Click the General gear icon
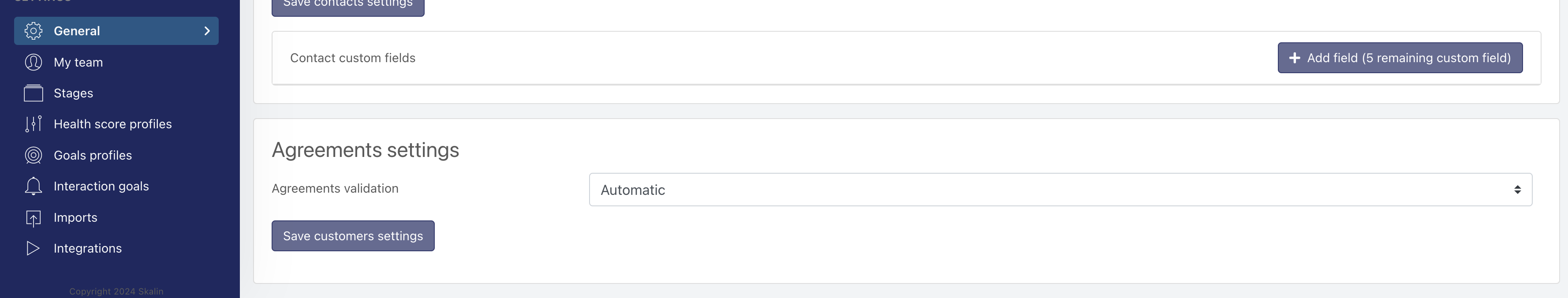The height and width of the screenshot is (298, 1568). pos(34,31)
